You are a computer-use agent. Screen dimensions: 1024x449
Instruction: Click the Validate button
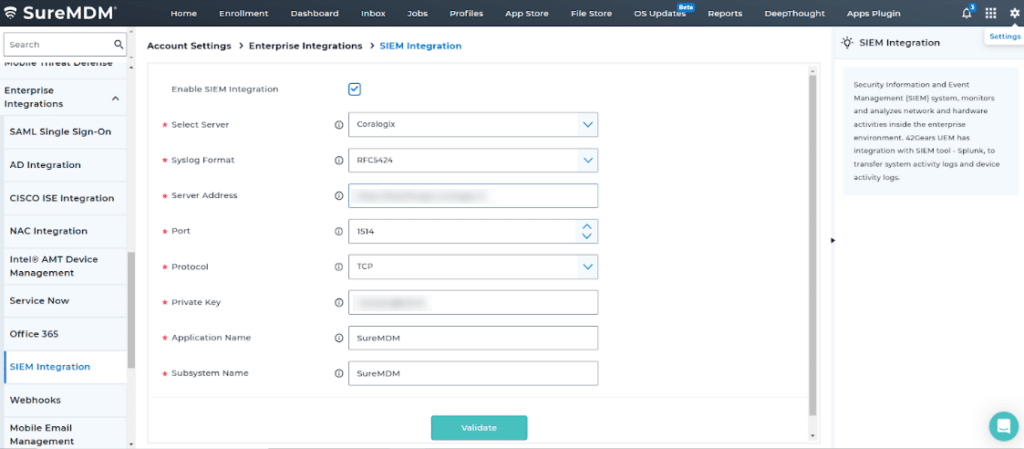479,428
